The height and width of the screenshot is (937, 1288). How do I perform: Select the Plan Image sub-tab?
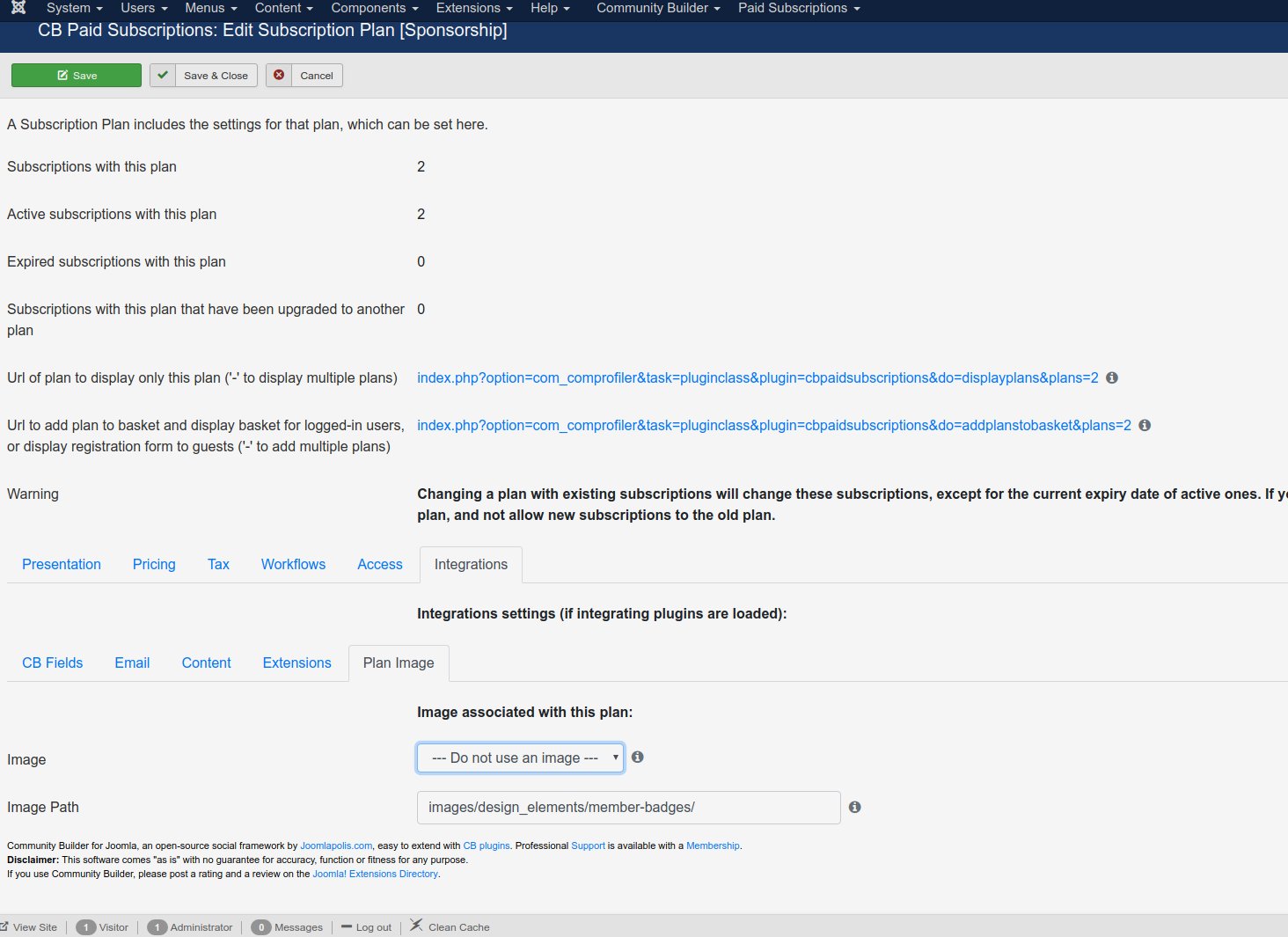(399, 662)
